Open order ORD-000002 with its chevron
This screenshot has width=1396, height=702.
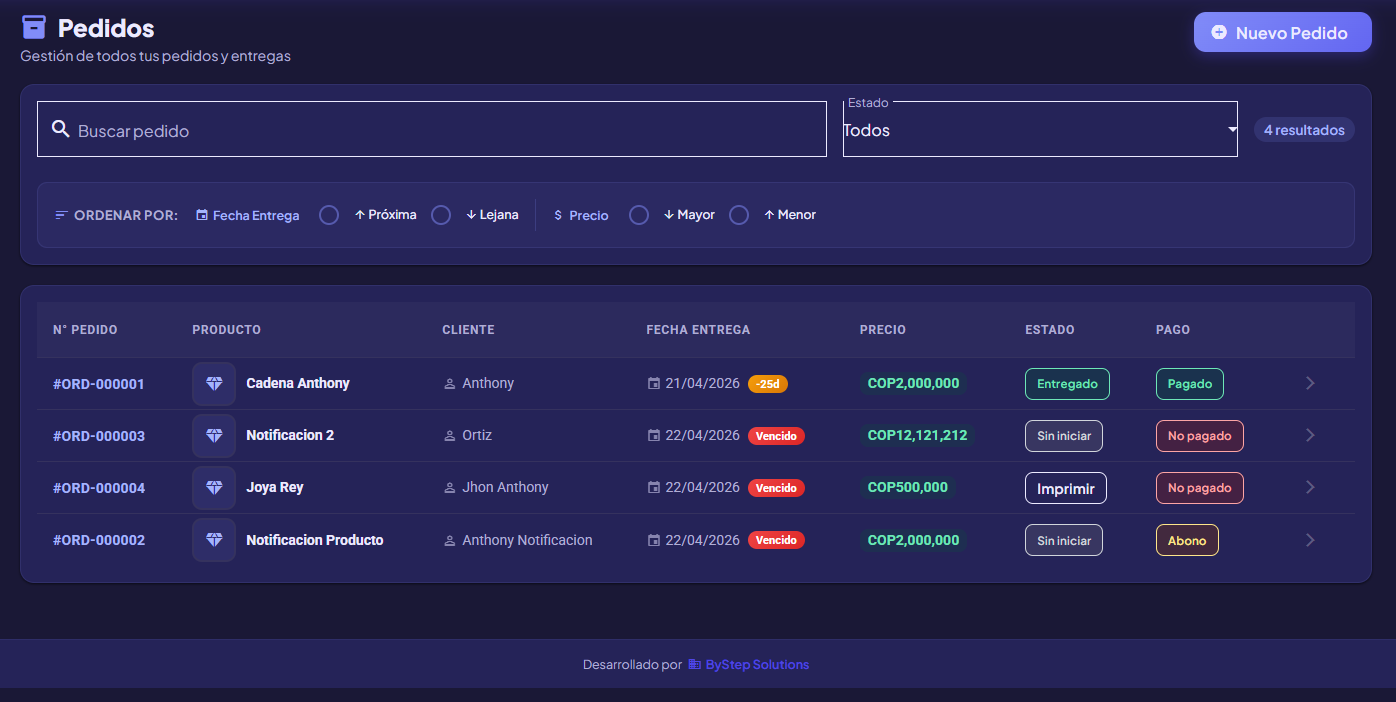coord(1310,540)
